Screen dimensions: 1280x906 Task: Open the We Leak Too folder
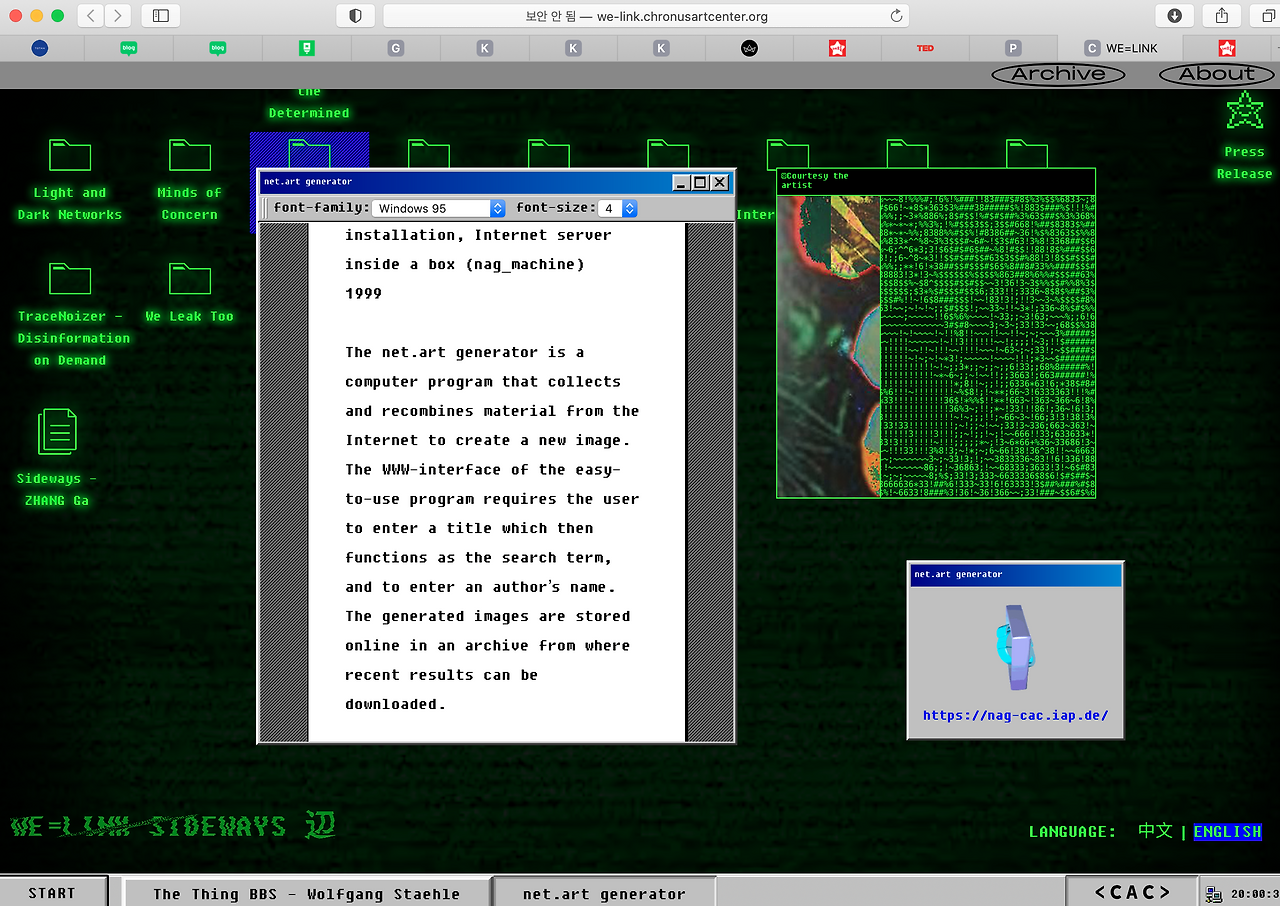pyautogui.click(x=189, y=292)
